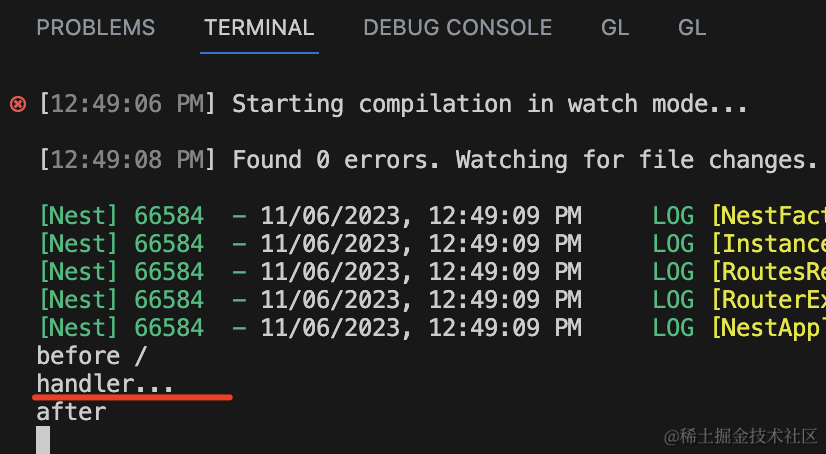Click the 'handler...' output line
826x454 pixels.
coord(105,384)
